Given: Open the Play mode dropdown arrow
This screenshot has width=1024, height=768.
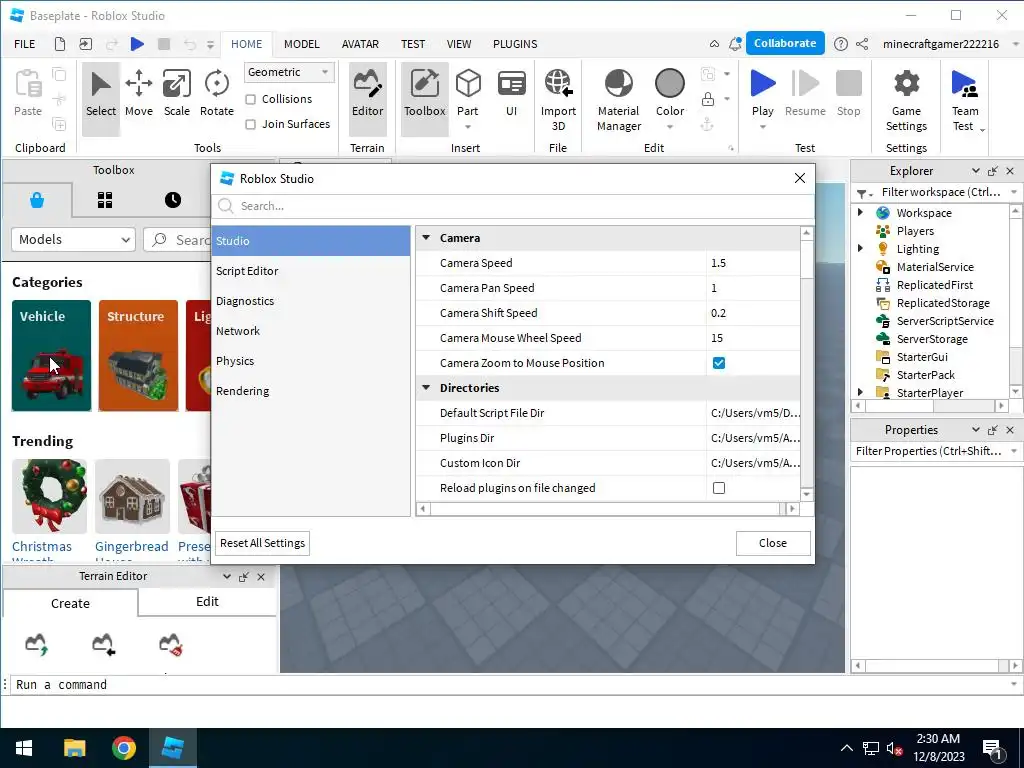Looking at the screenshot, I should 762,127.
